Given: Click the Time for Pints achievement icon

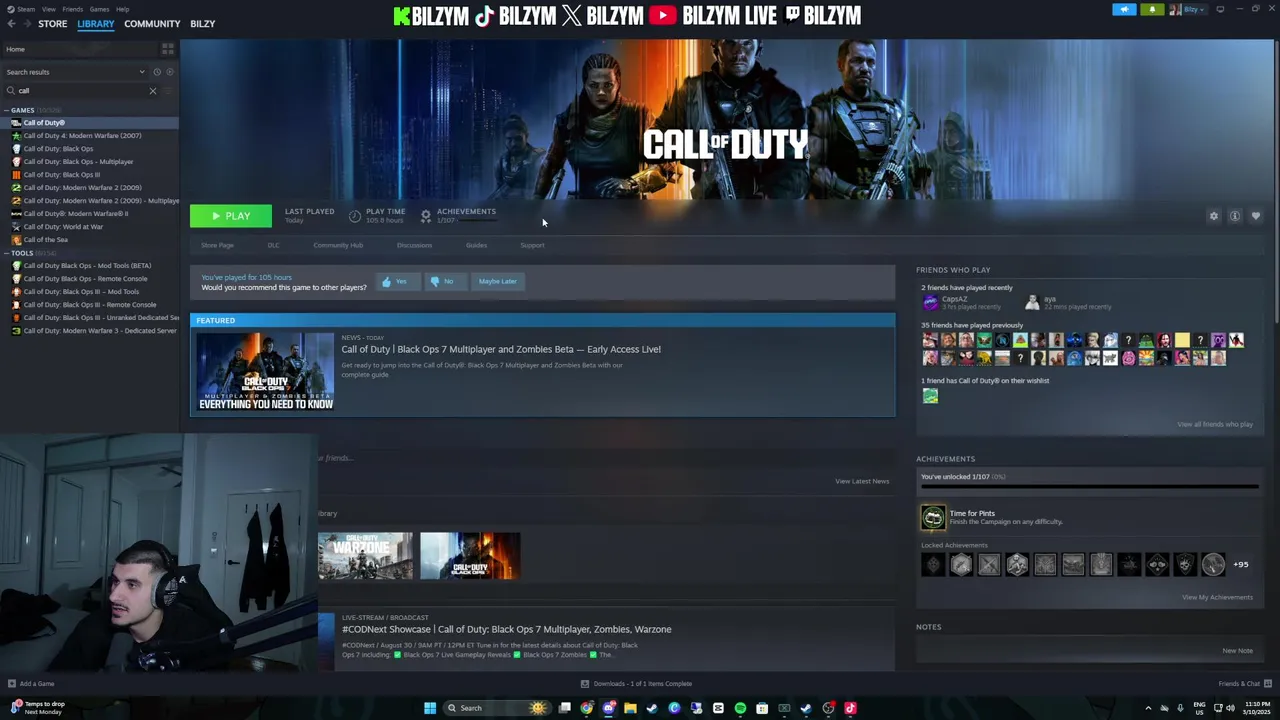Looking at the screenshot, I should pyautogui.click(x=933, y=517).
